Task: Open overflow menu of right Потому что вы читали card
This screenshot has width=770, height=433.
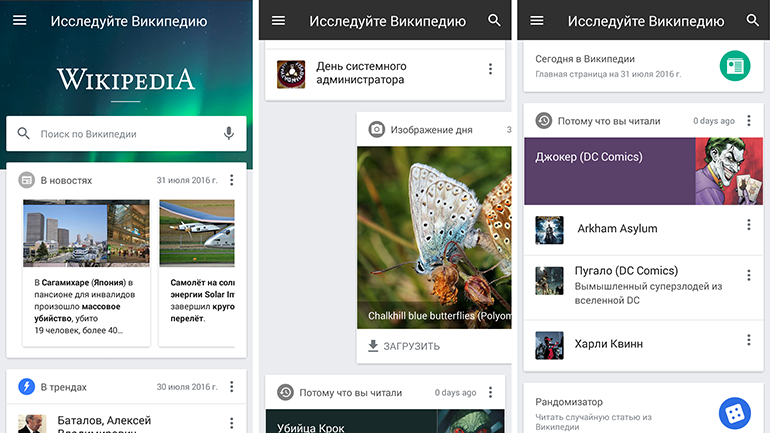Action: pos(748,121)
